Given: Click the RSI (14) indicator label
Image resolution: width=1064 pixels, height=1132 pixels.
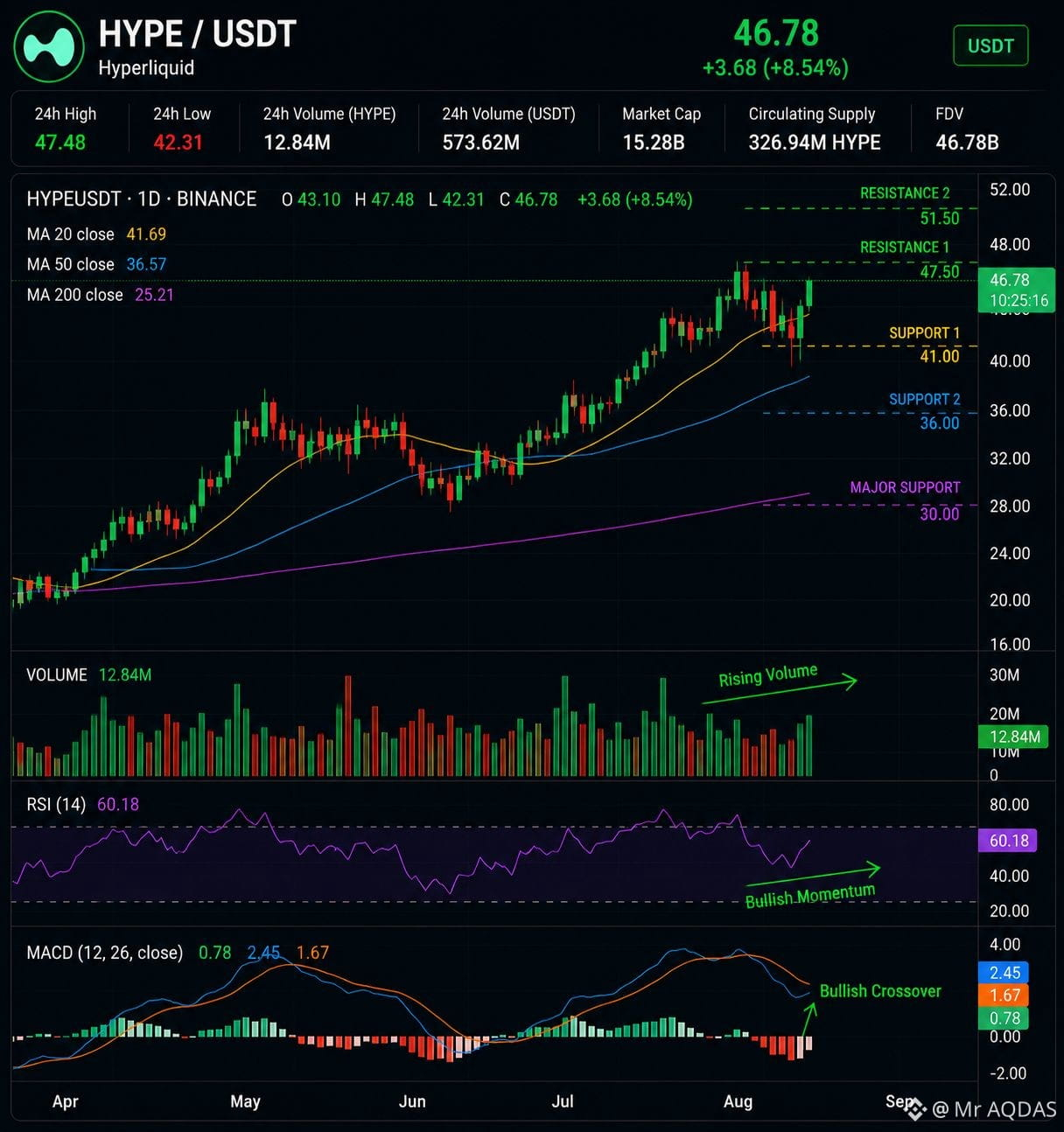Looking at the screenshot, I should pos(82,804).
